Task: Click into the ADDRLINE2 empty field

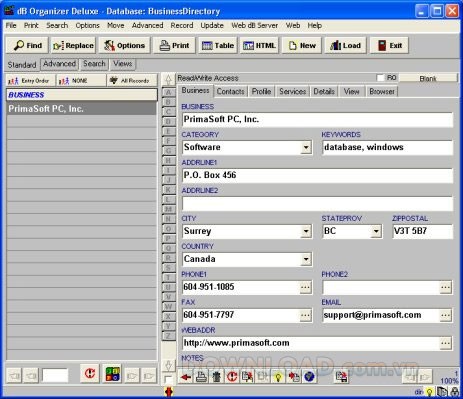Action: [317, 203]
